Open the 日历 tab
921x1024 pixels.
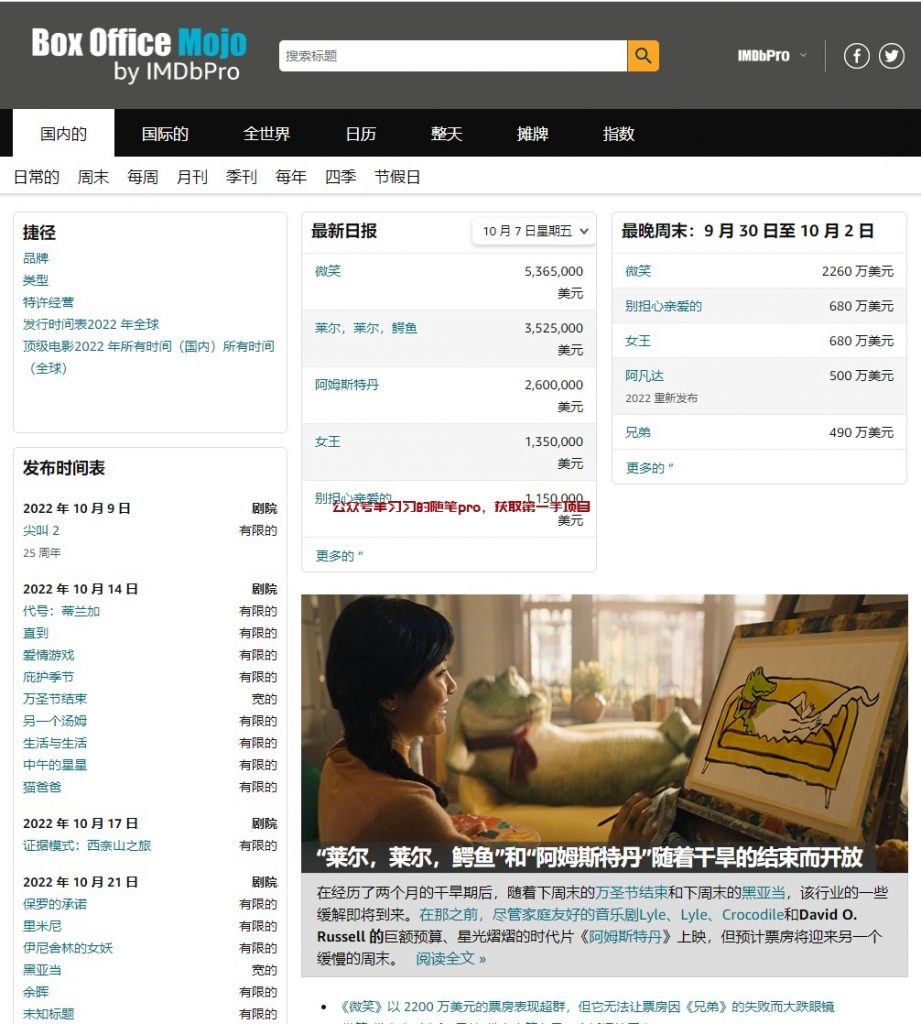click(x=361, y=134)
